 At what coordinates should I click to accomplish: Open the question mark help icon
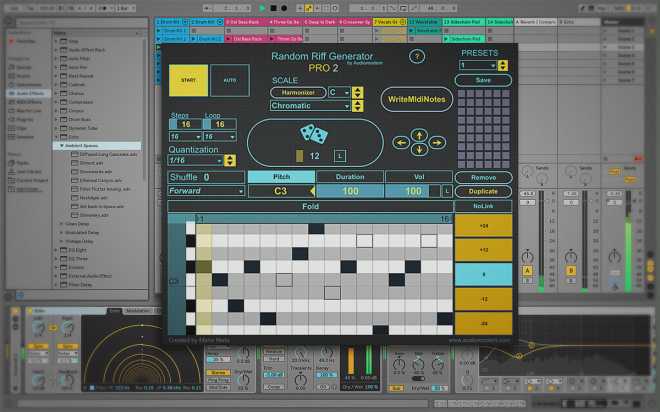tap(417, 56)
